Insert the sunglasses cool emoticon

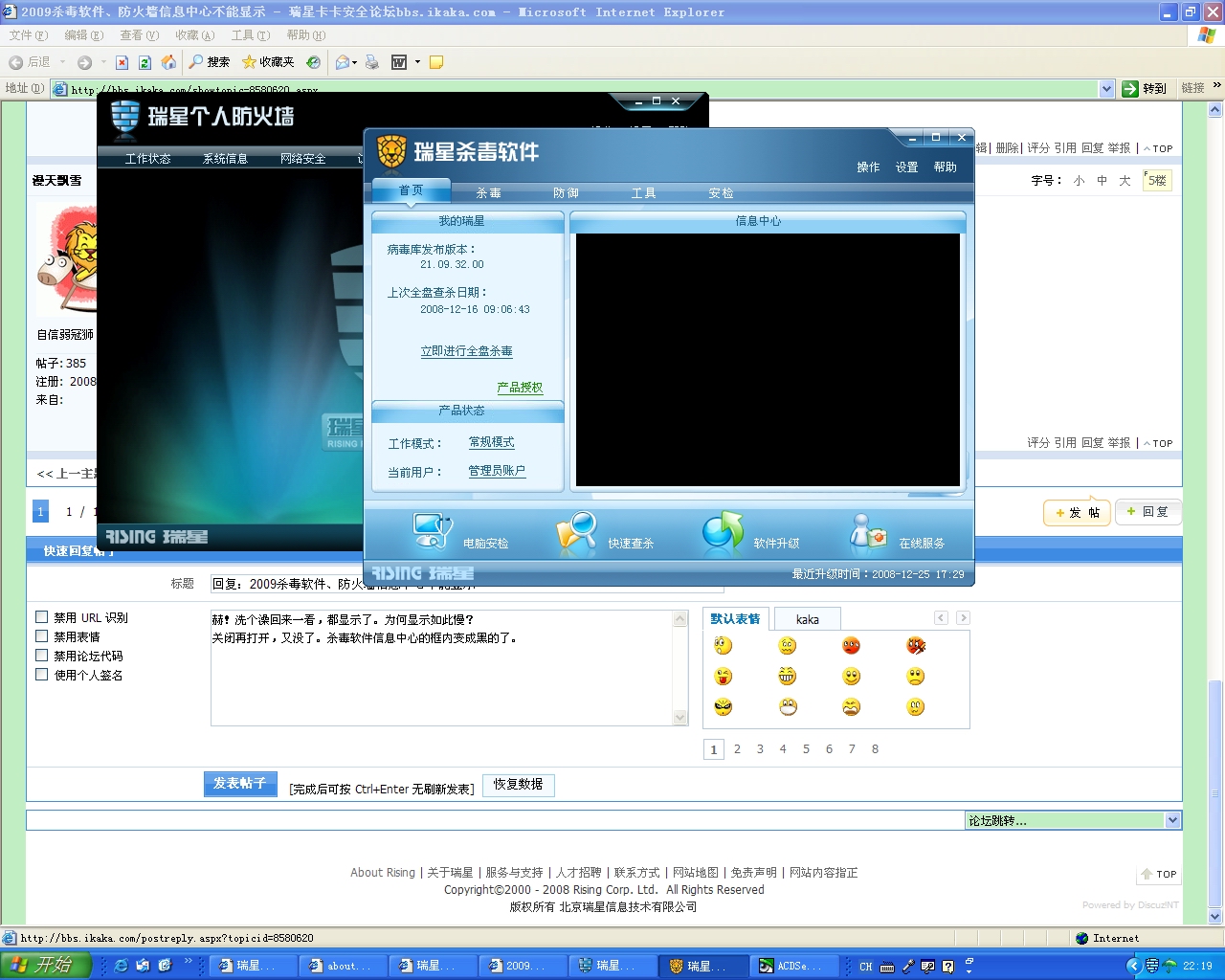click(724, 707)
